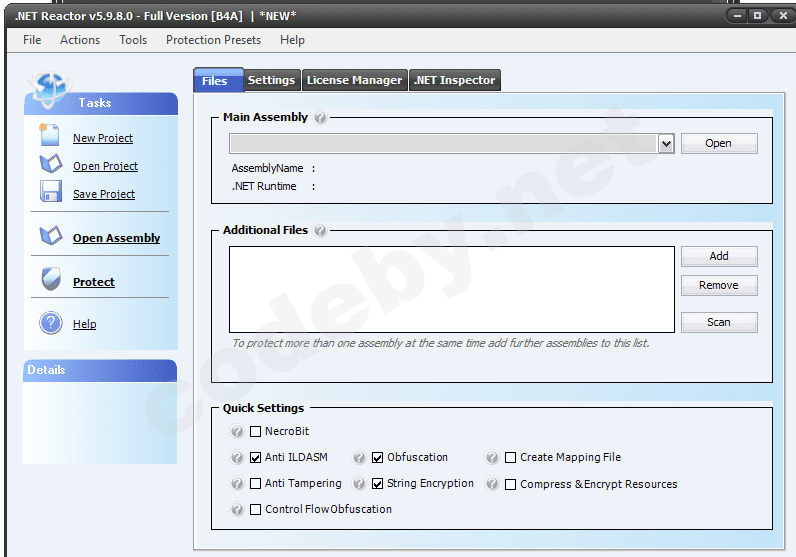Click the Scan button
Viewport: 796px width, 557px height.
pyautogui.click(x=719, y=322)
